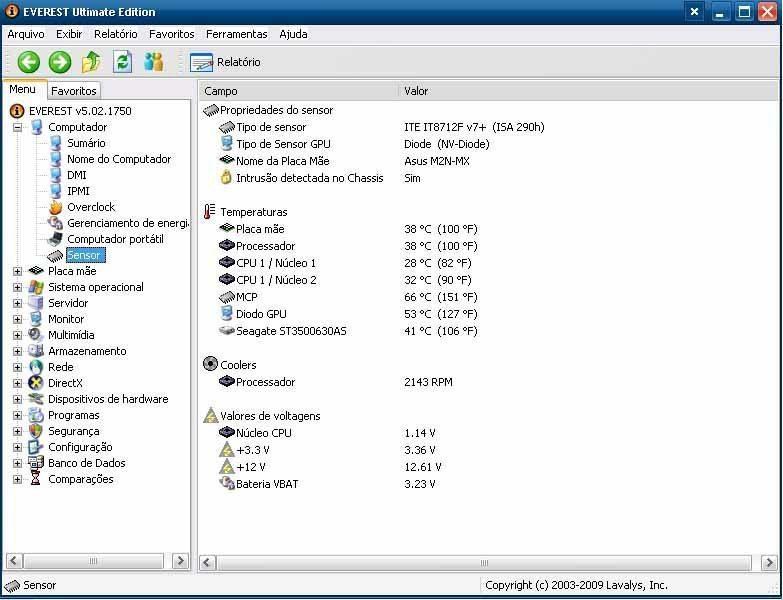Image resolution: width=783 pixels, height=600 pixels.
Task: Click the Relatório report icon in toolbar
Action: [x=202, y=62]
